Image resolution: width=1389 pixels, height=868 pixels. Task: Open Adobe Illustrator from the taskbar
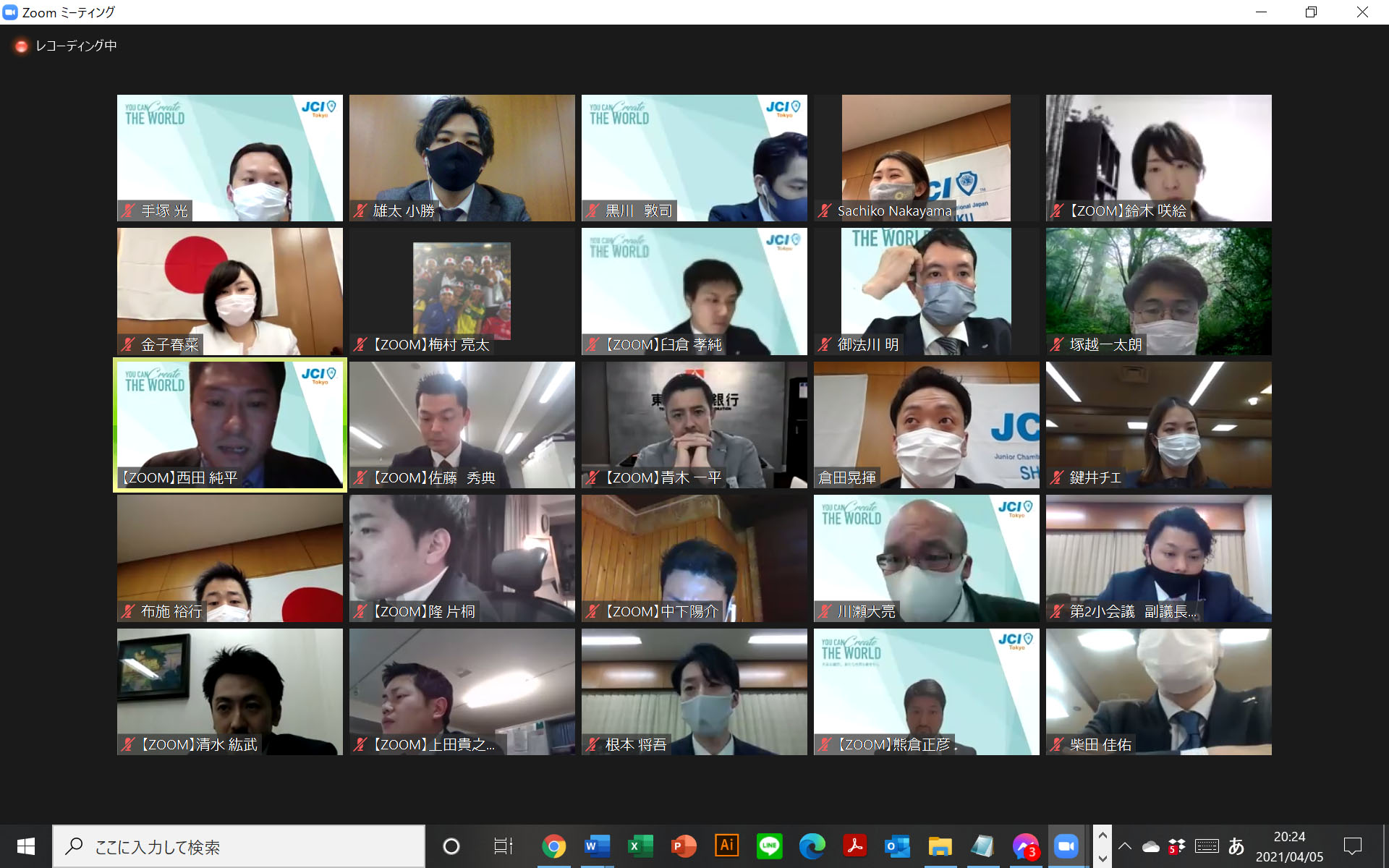coord(726,846)
